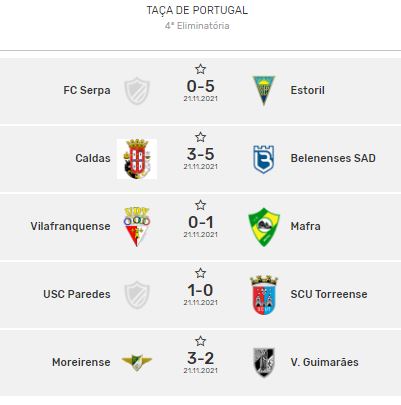Open the 3-5 Caldas match score
The height and width of the screenshot is (405, 401).
200,154
